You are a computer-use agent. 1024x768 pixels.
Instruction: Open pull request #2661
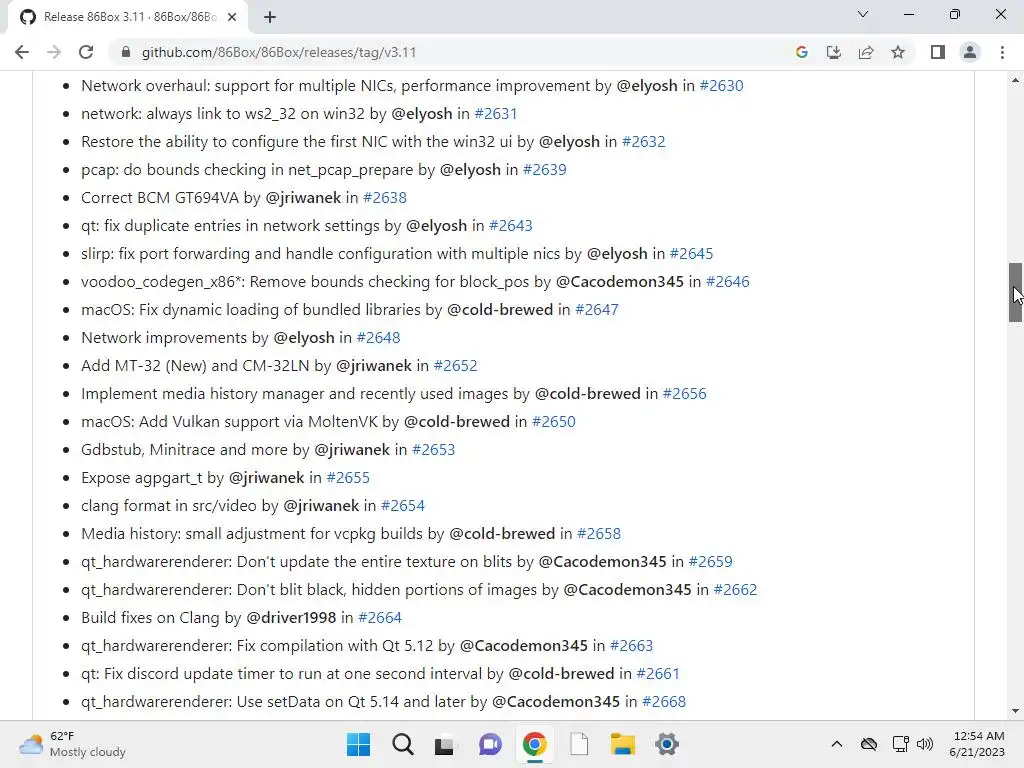pos(658,674)
